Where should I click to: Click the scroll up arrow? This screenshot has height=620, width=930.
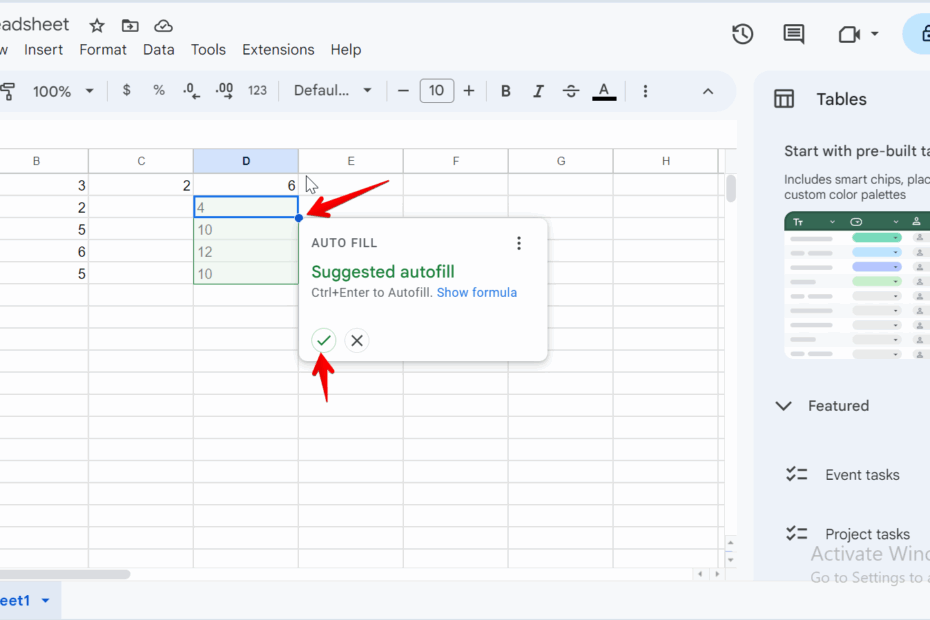coord(731,543)
